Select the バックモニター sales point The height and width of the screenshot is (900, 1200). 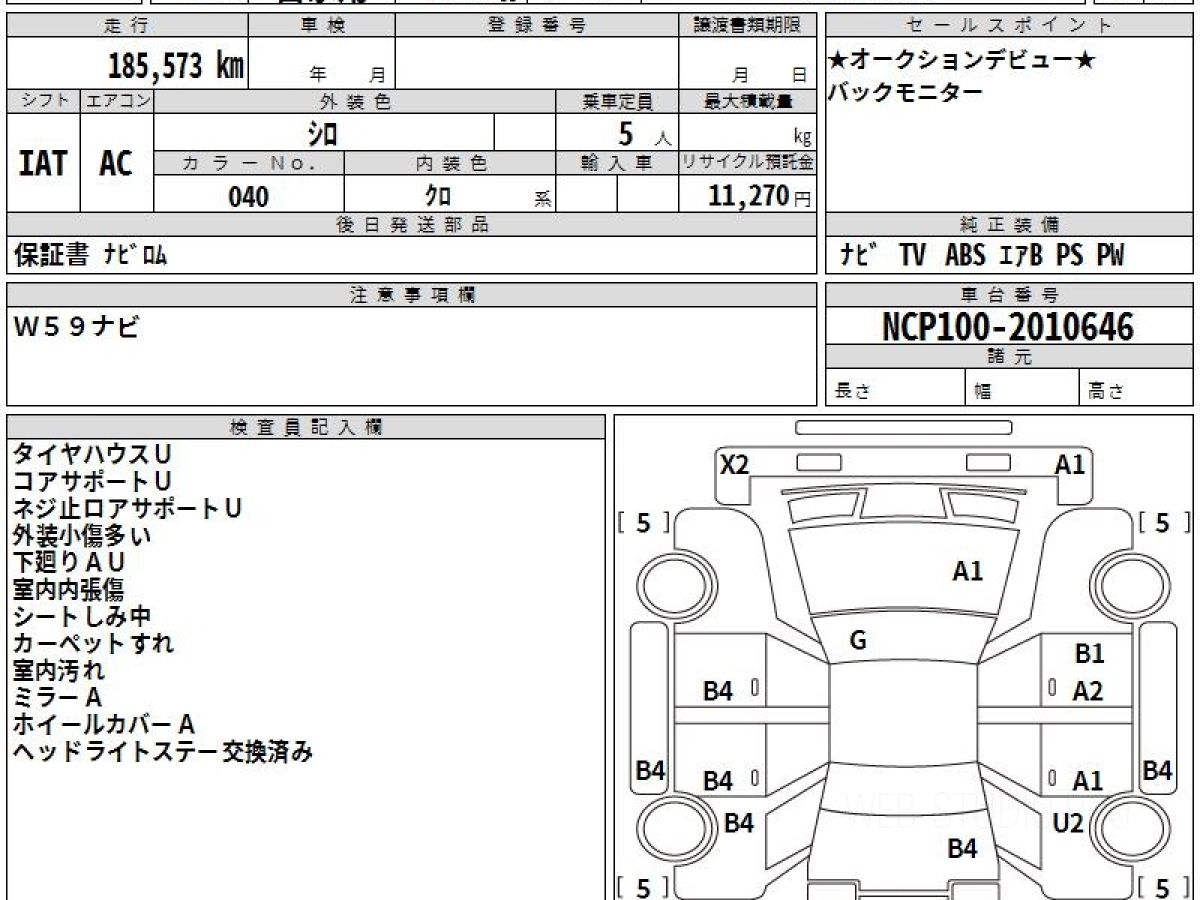click(x=905, y=93)
